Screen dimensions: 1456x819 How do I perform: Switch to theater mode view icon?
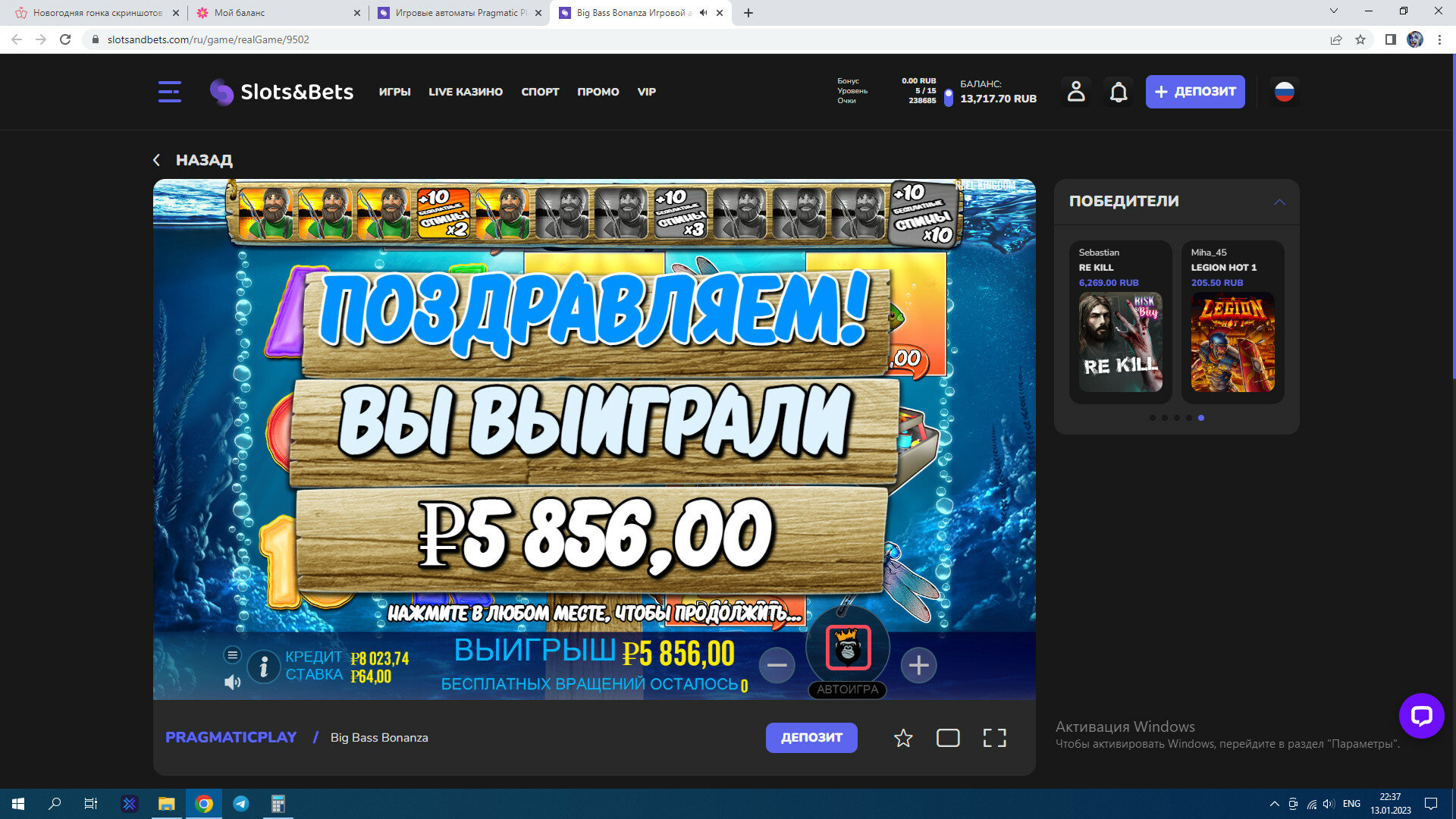[x=948, y=738]
